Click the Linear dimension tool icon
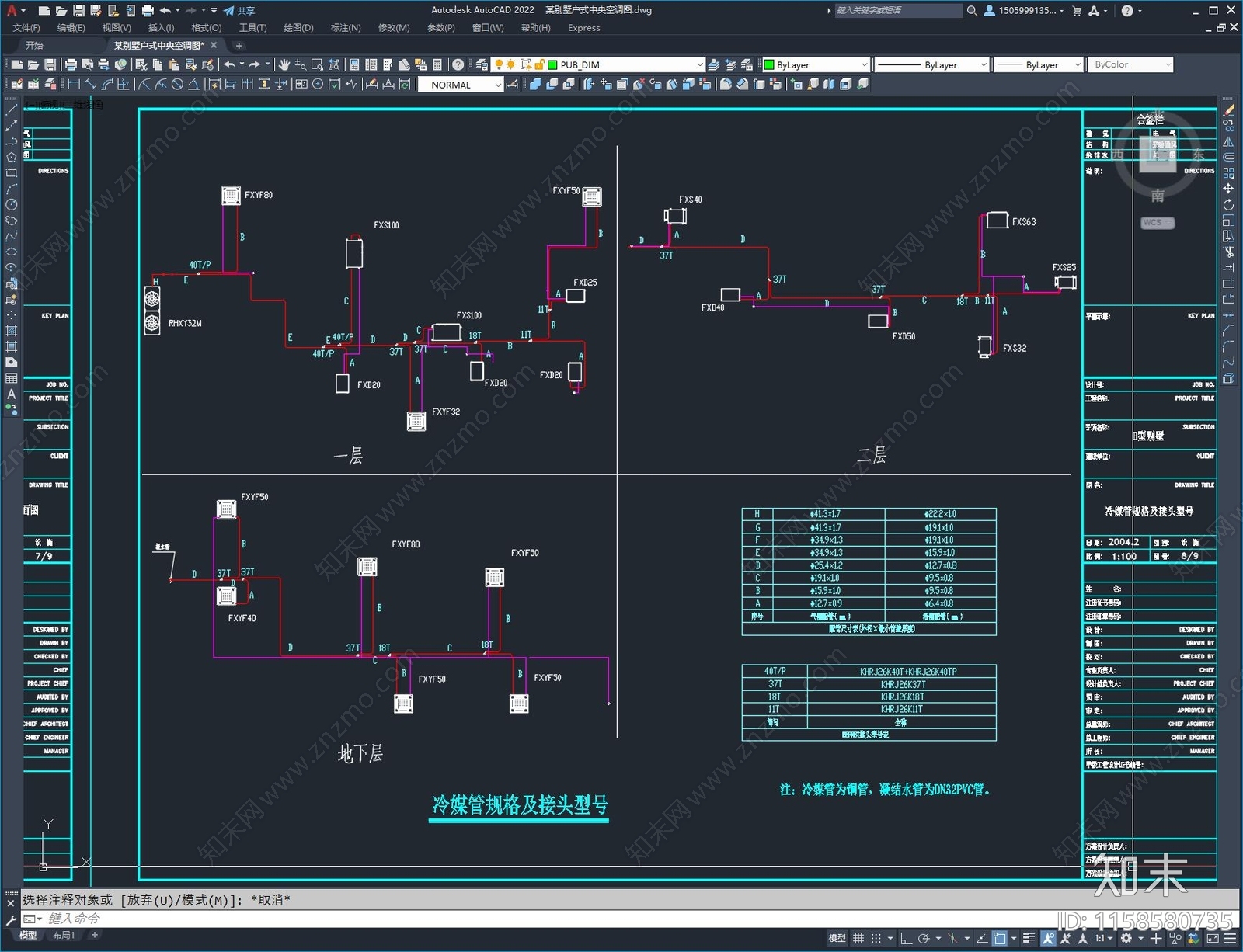The width and height of the screenshot is (1243, 952). [73, 84]
